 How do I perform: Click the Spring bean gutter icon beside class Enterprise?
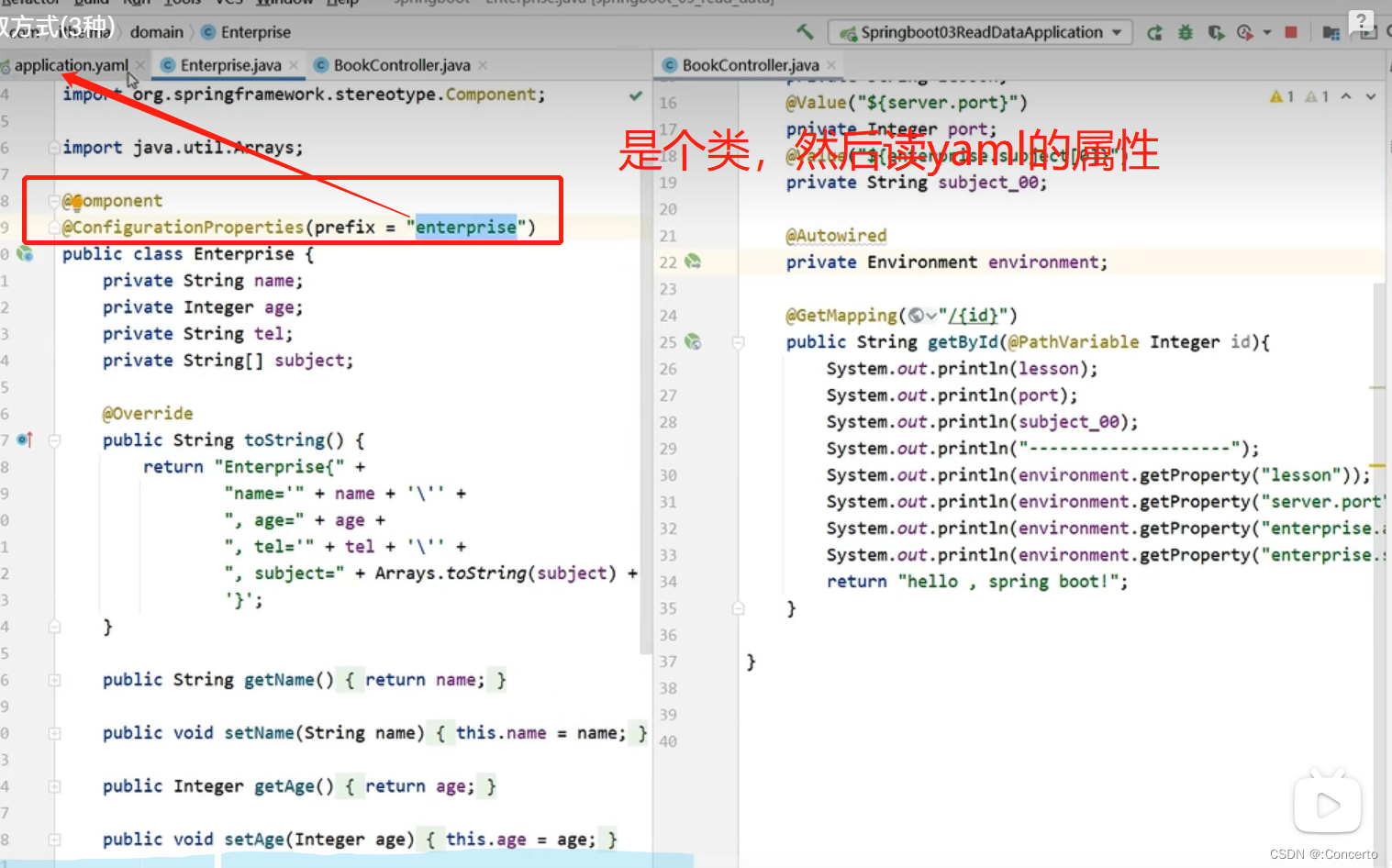pyautogui.click(x=25, y=253)
